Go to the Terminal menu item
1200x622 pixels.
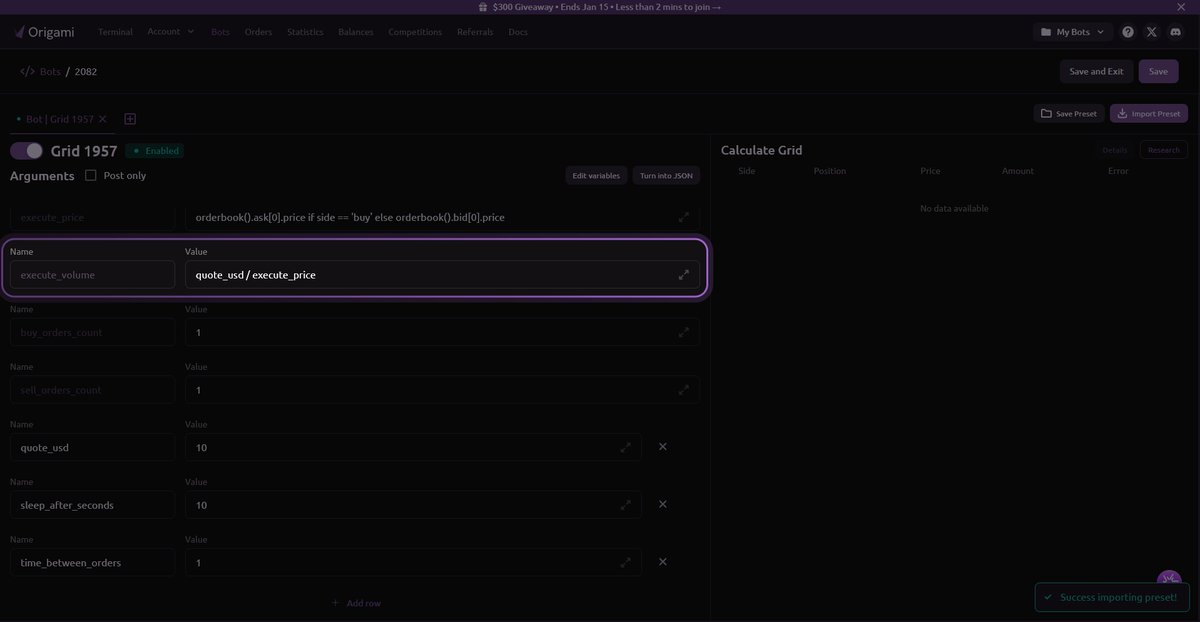click(115, 32)
